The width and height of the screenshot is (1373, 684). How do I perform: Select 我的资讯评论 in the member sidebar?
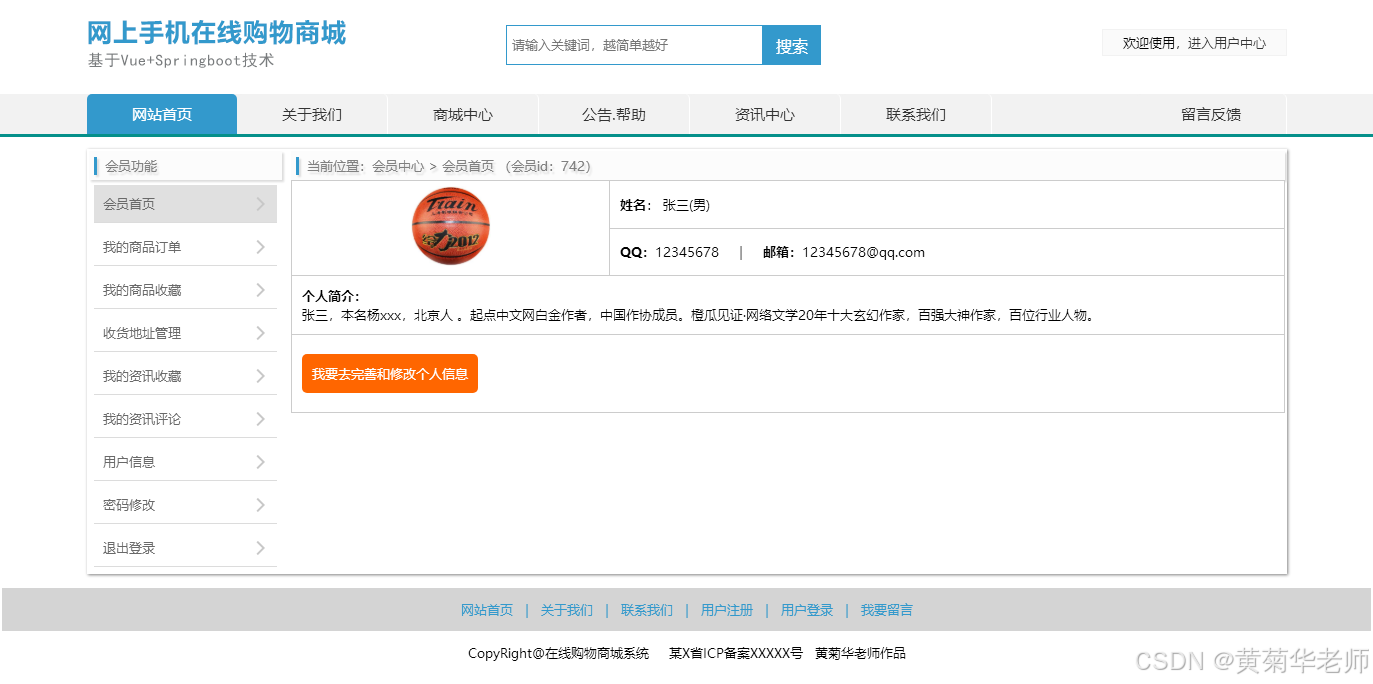(185, 419)
